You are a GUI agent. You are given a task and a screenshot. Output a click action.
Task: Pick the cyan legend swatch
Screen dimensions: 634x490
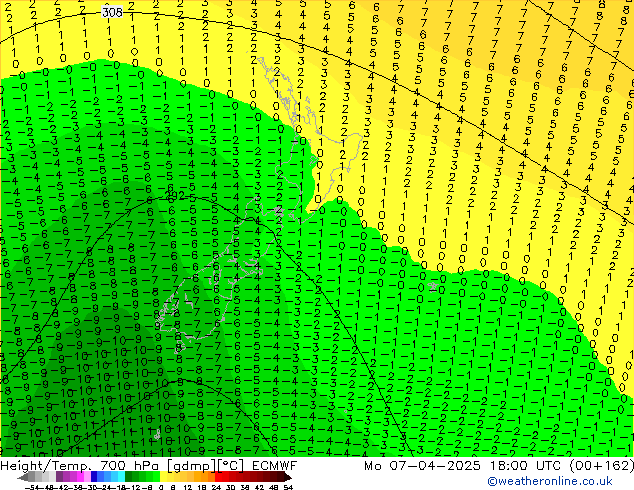(122, 477)
